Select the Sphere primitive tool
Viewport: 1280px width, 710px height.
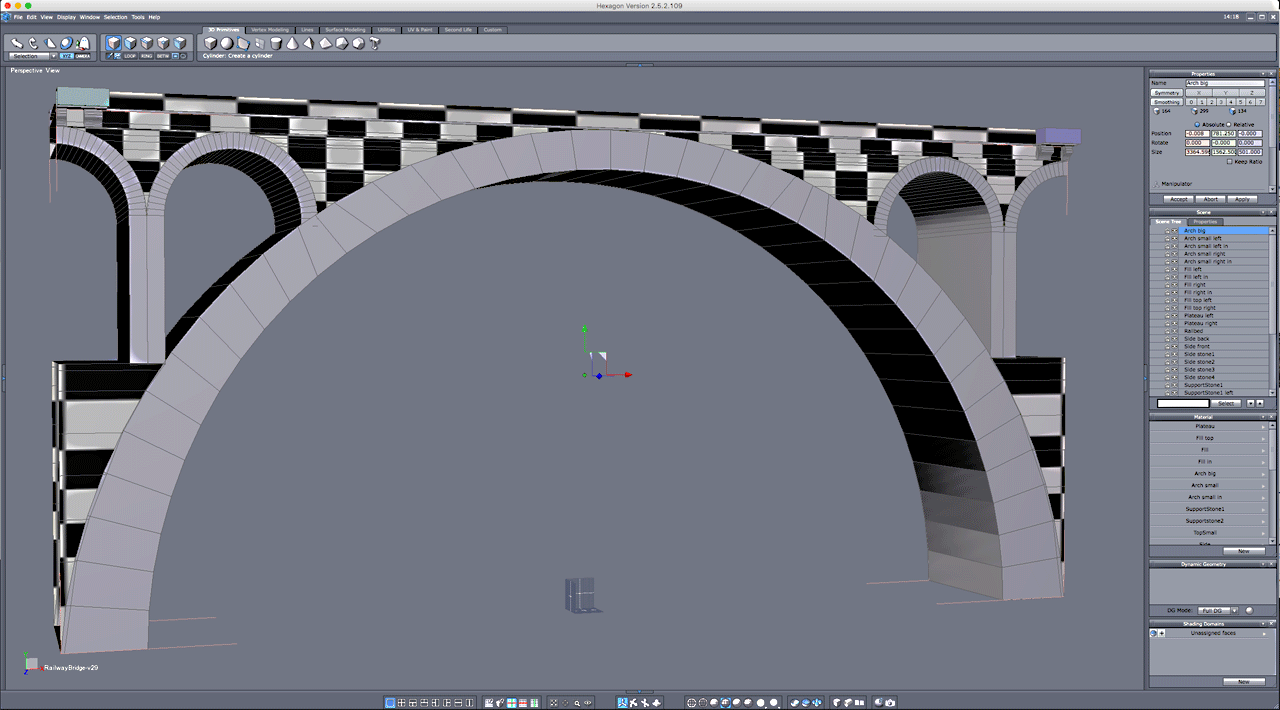227,43
